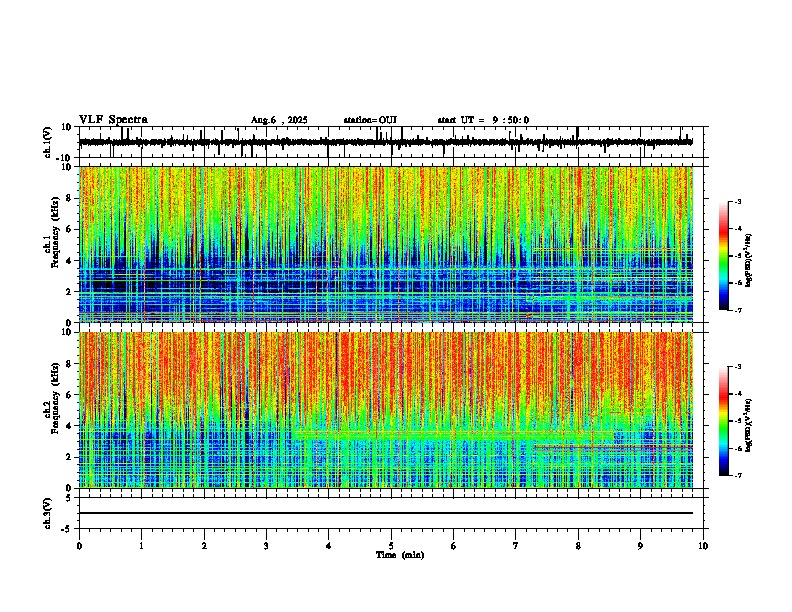Click the time axis tick label "5"
The image size is (792, 612).
[391, 546]
